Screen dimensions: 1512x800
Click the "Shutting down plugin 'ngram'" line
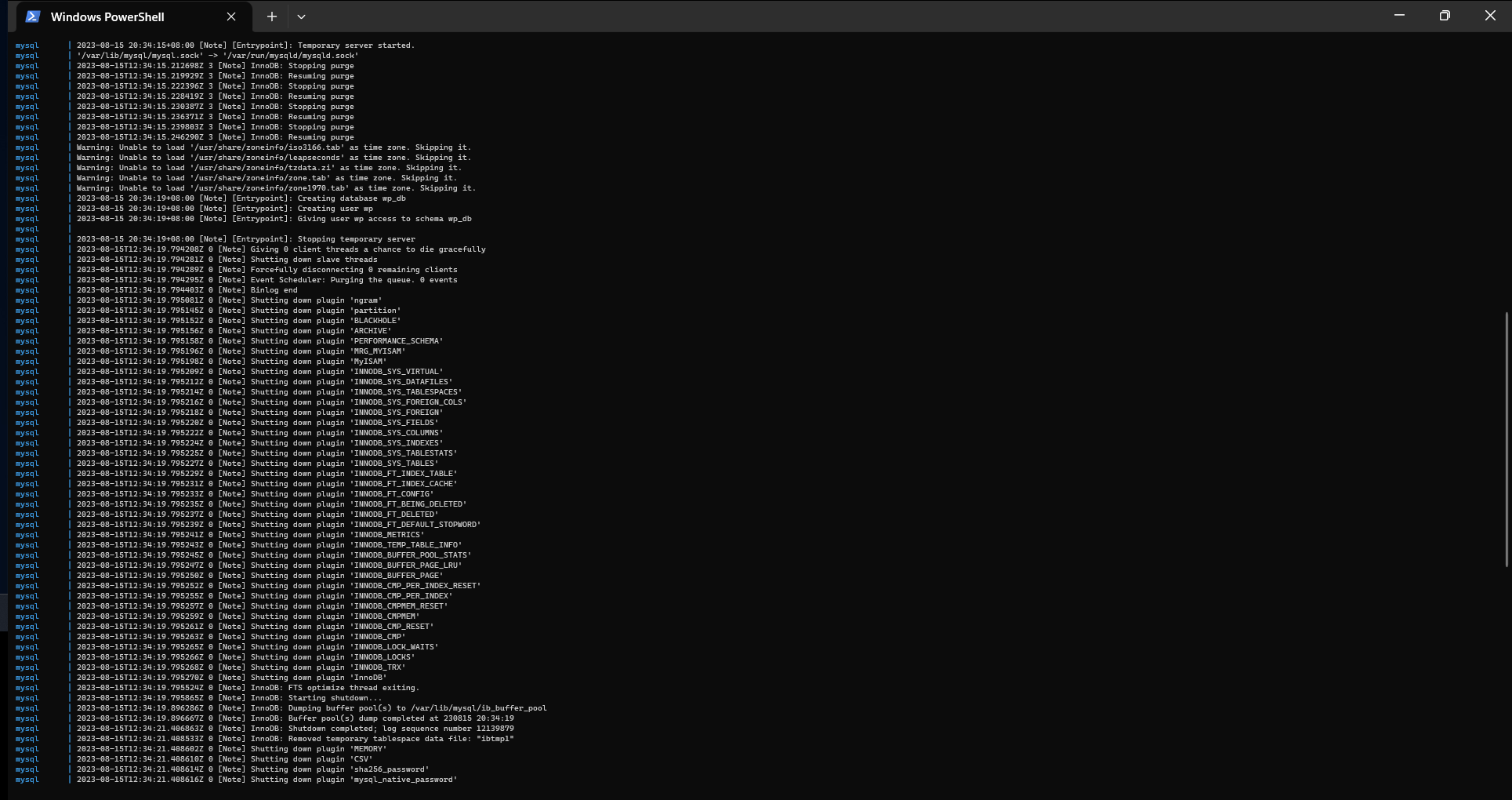click(x=229, y=300)
